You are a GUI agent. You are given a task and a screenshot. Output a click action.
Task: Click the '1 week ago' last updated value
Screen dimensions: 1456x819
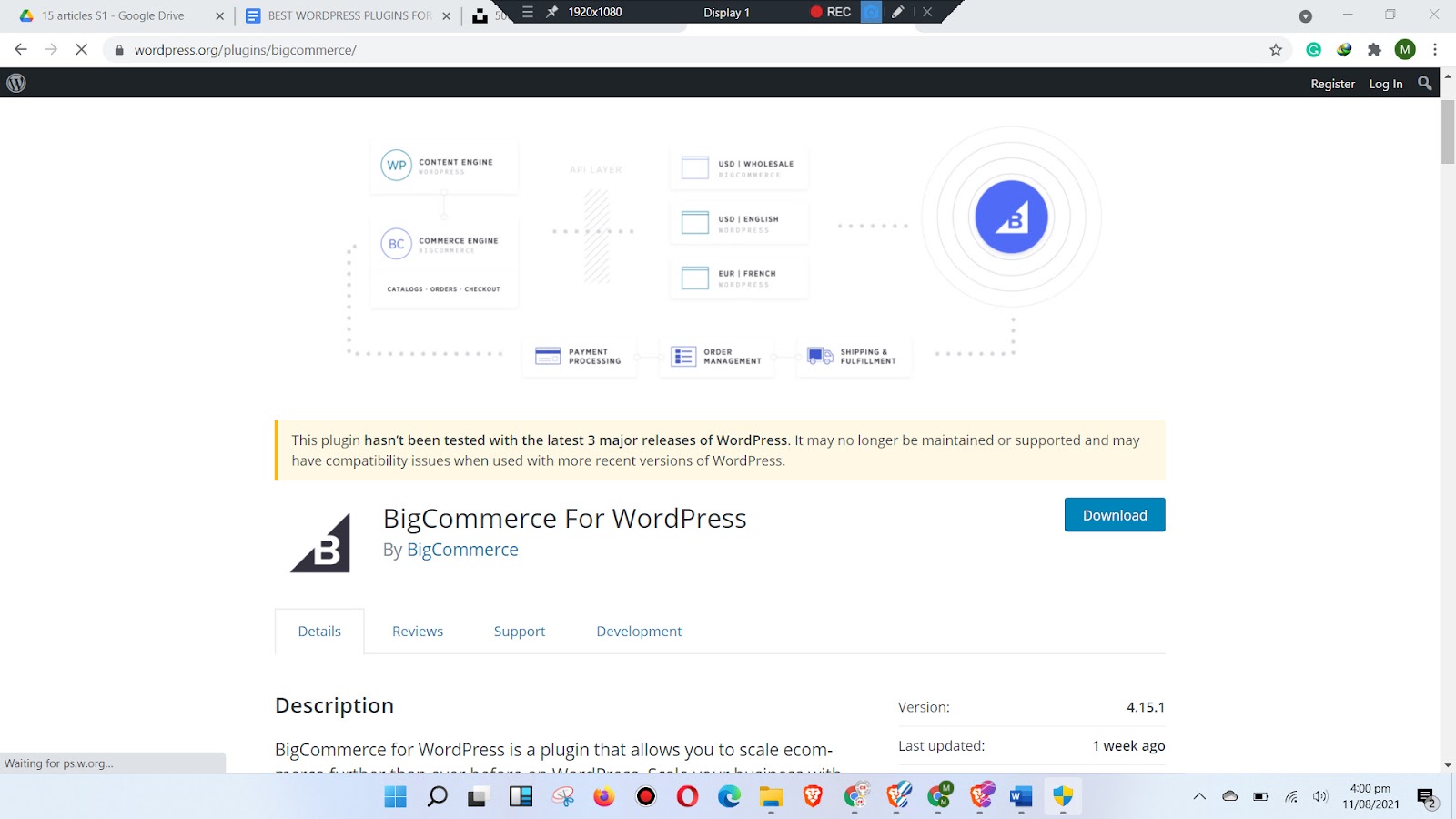click(x=1128, y=746)
